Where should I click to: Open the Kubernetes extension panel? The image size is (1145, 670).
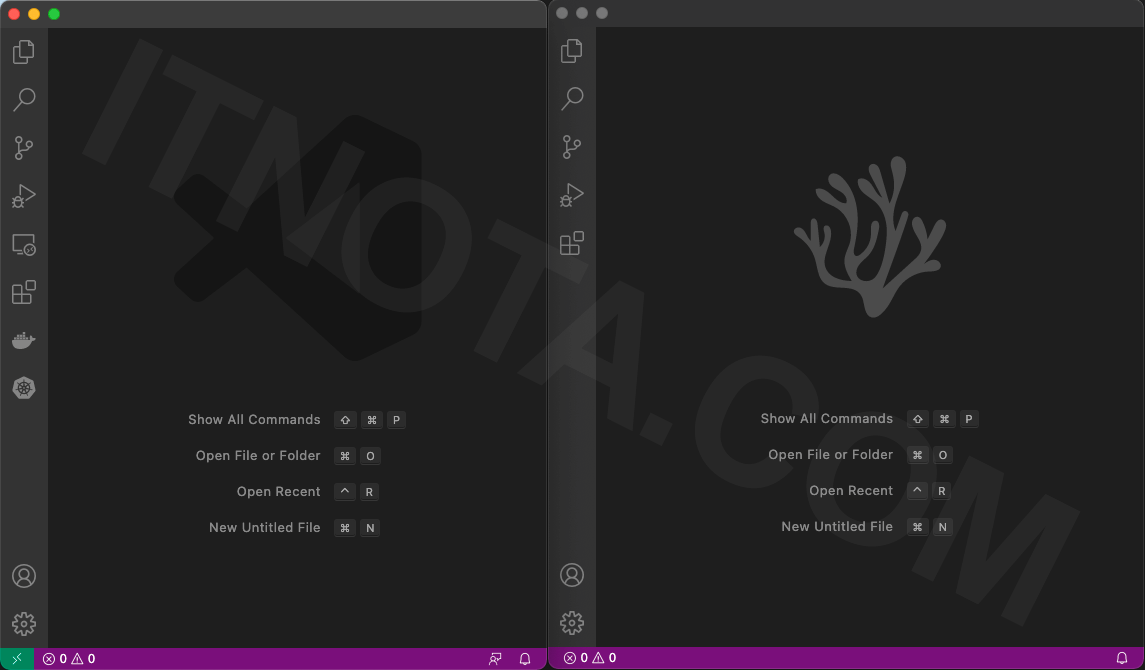tap(24, 388)
